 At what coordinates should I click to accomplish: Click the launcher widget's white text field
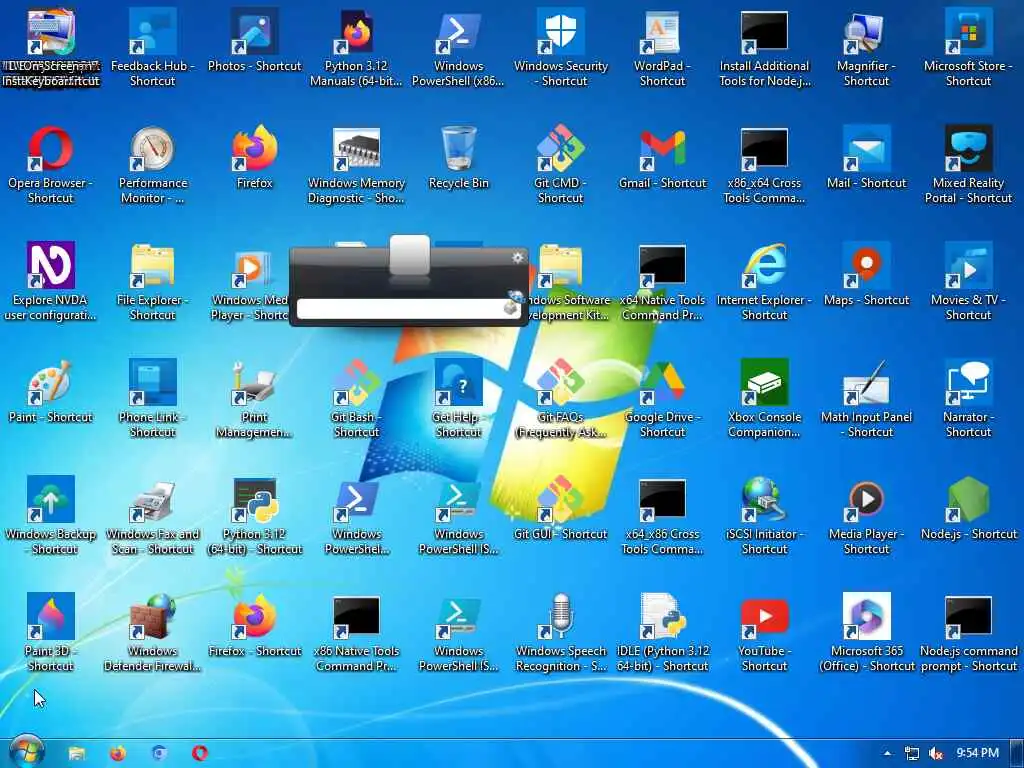point(408,309)
